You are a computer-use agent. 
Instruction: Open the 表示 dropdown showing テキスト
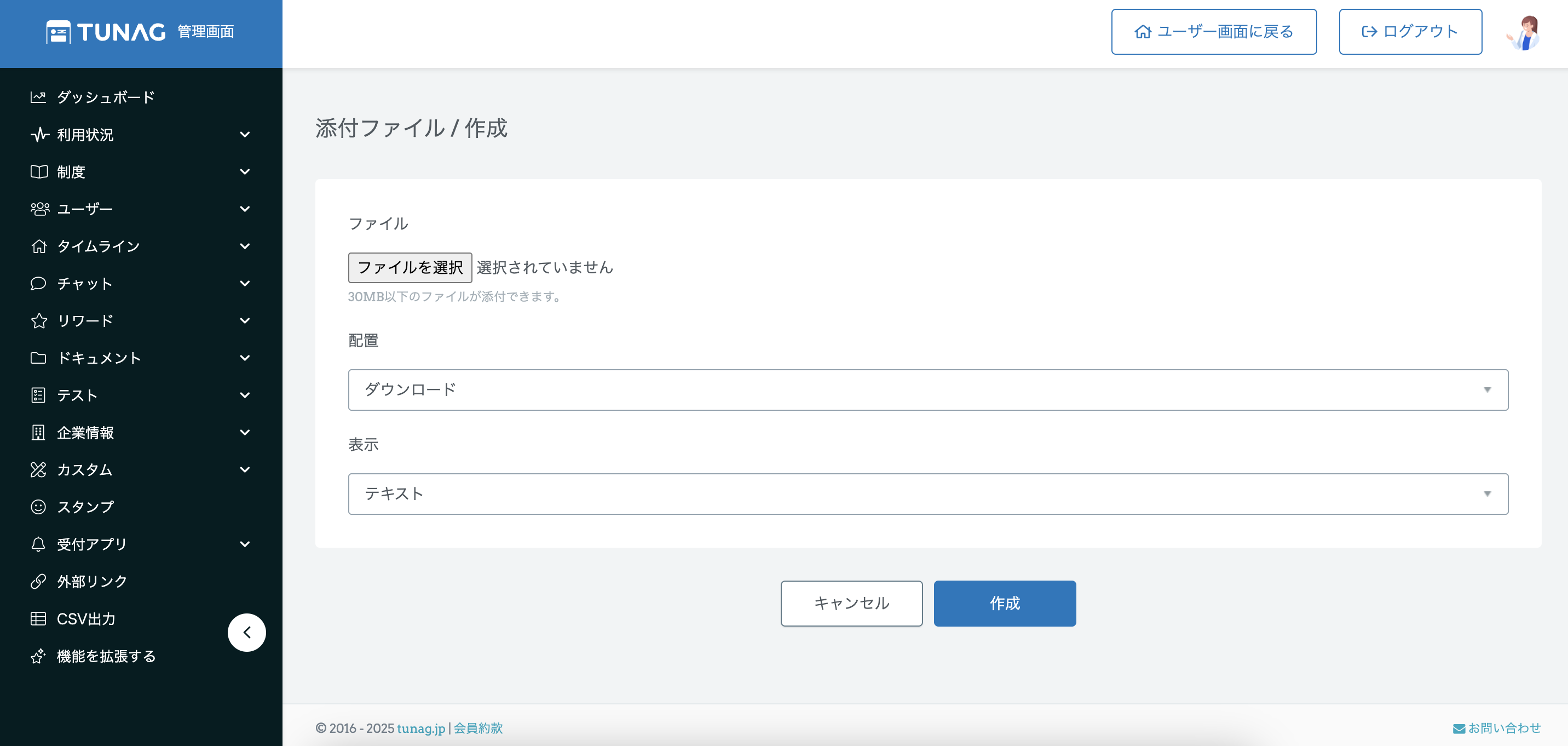coord(927,494)
